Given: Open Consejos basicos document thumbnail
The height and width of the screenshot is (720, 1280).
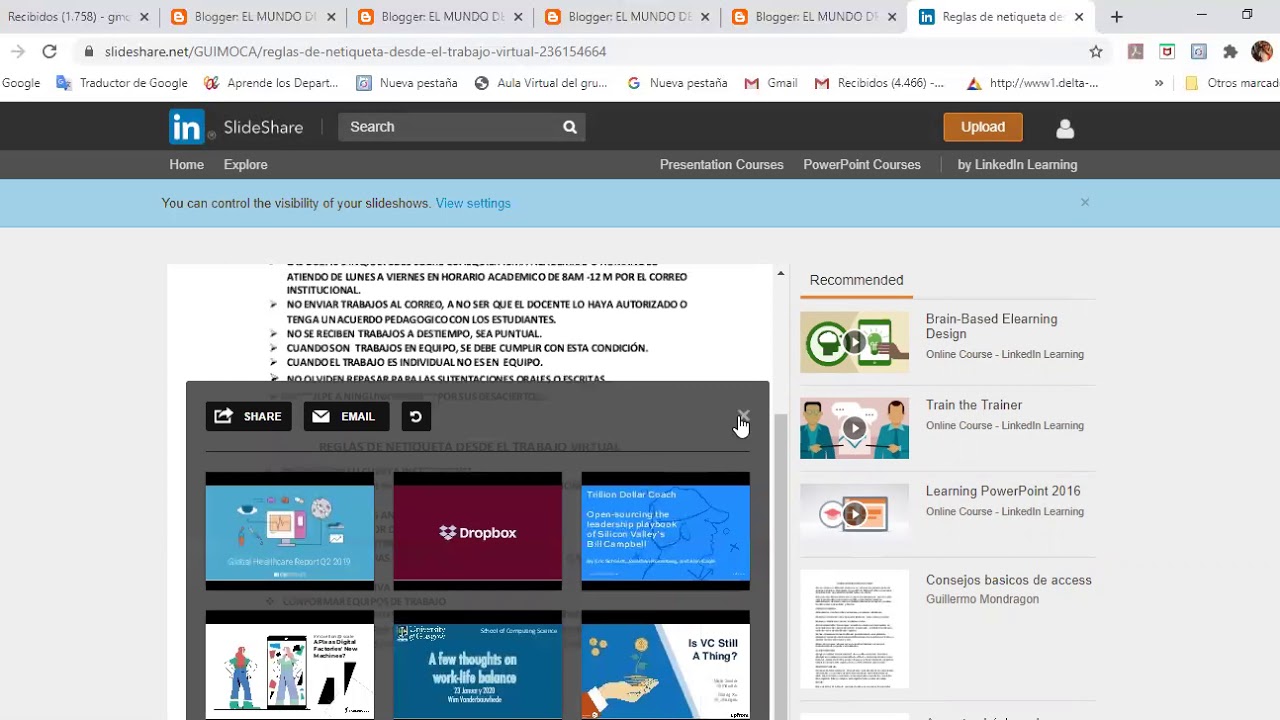Looking at the screenshot, I should 854,629.
